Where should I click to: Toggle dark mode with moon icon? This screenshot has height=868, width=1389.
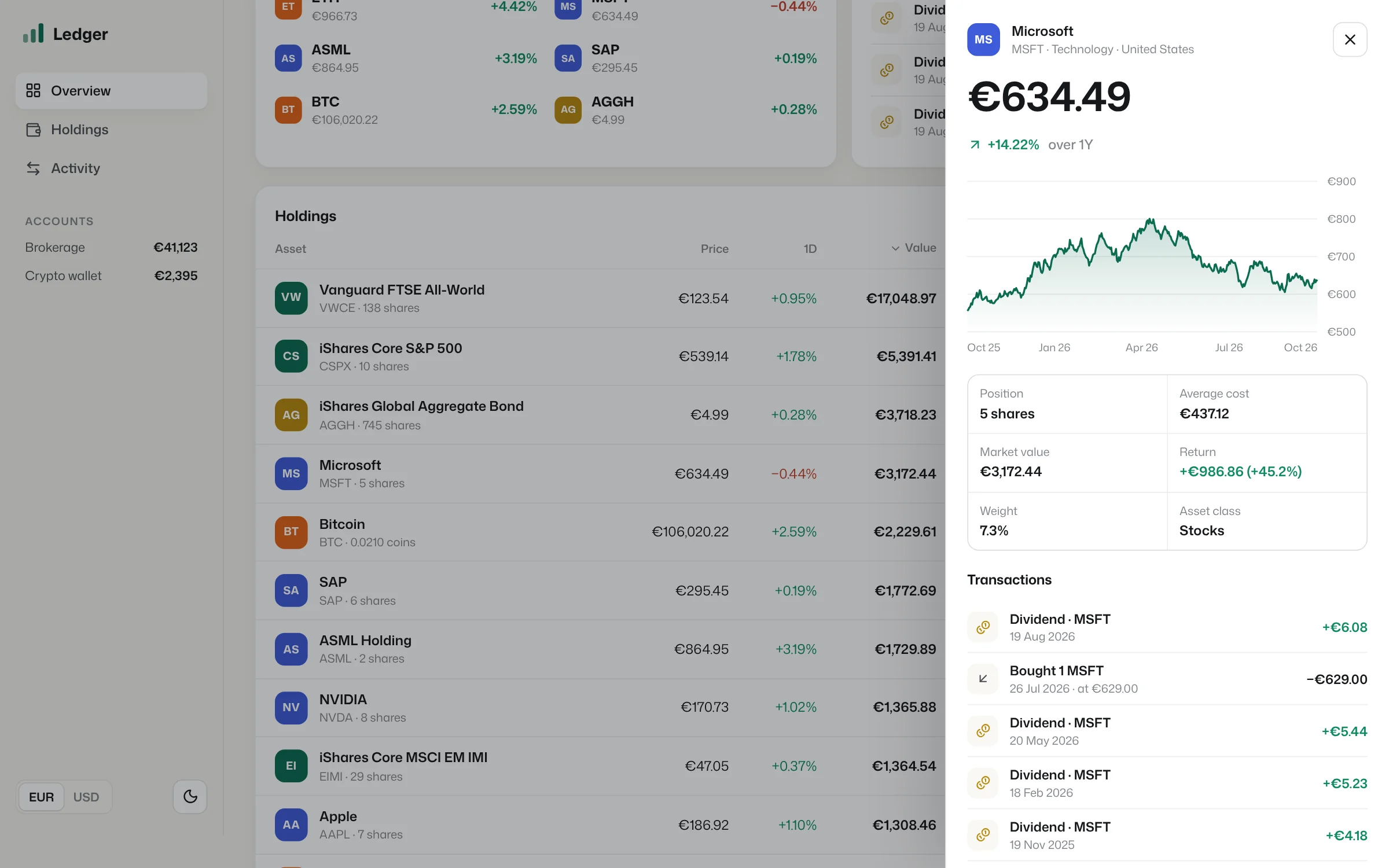pos(190,797)
